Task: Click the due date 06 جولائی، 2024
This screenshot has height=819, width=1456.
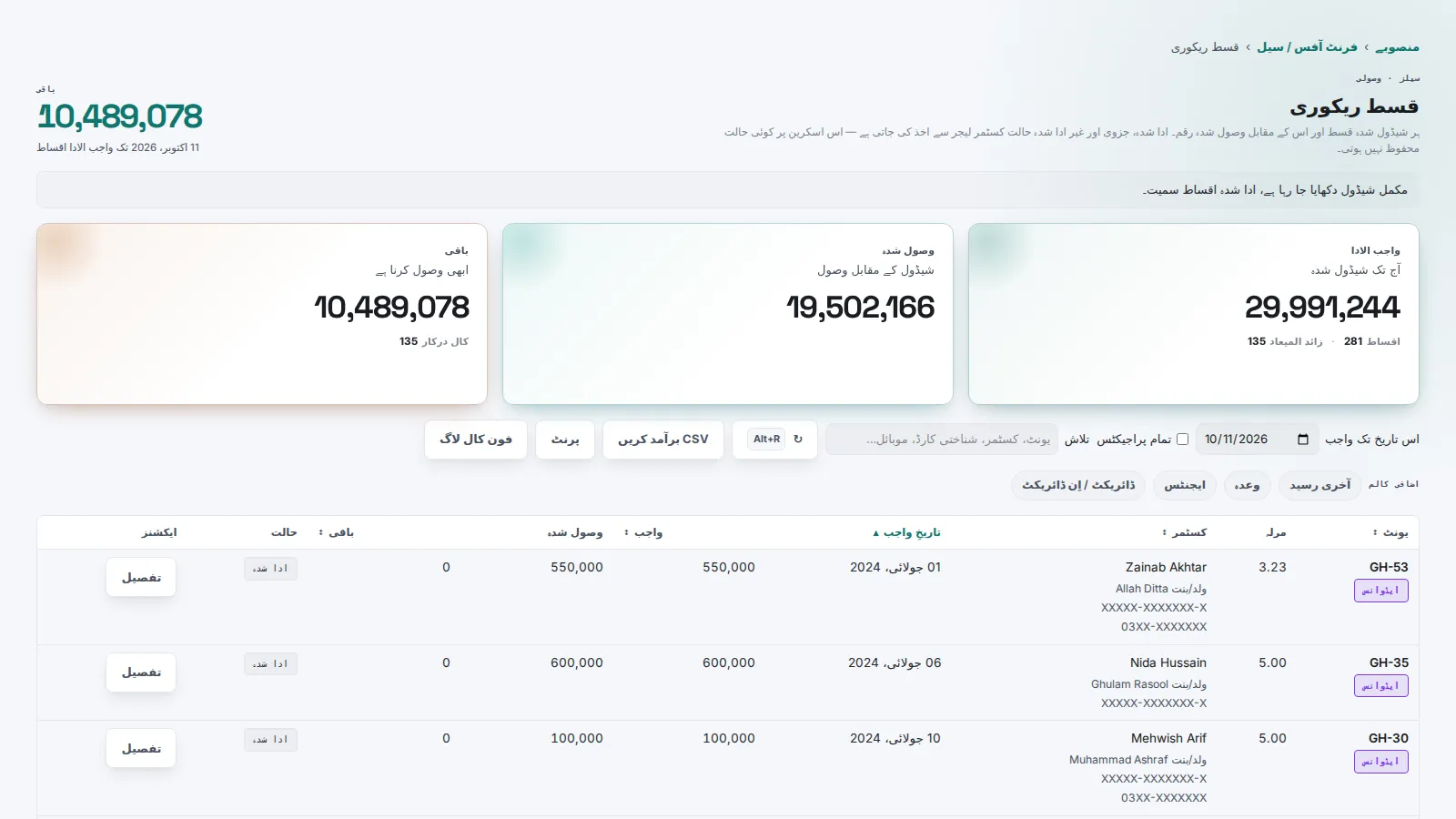Action: click(x=895, y=662)
